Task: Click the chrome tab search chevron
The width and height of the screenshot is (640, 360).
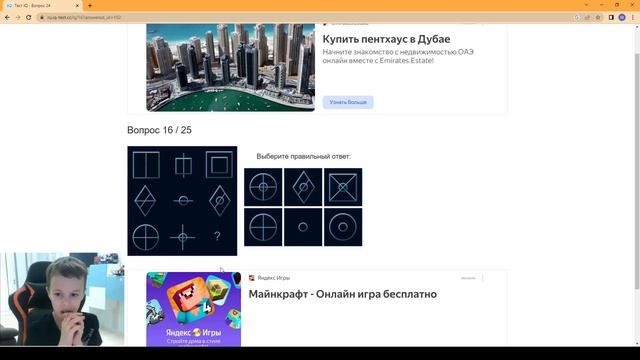Action: (586, 5)
